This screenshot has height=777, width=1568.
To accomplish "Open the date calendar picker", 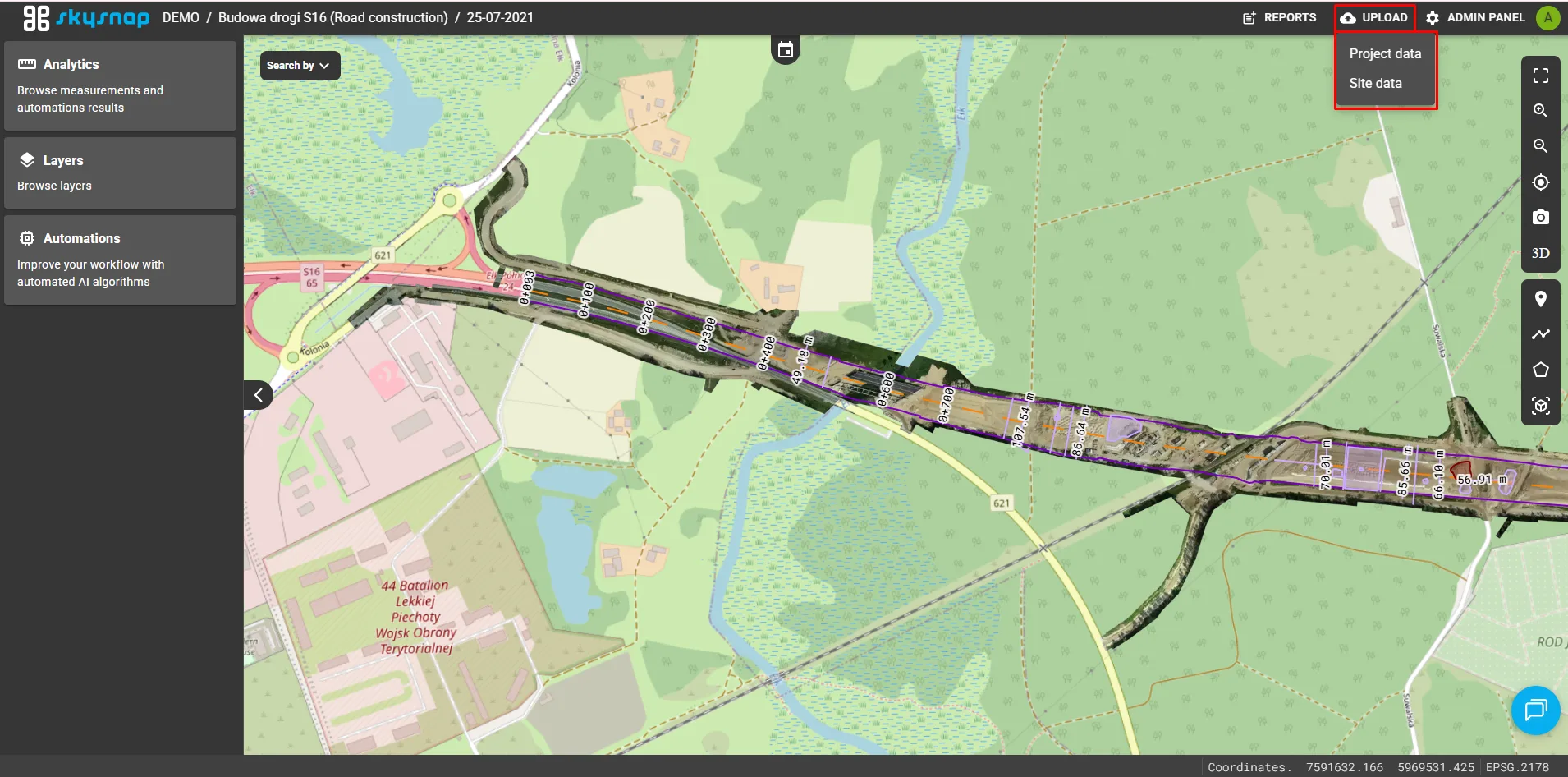I will (x=786, y=50).
